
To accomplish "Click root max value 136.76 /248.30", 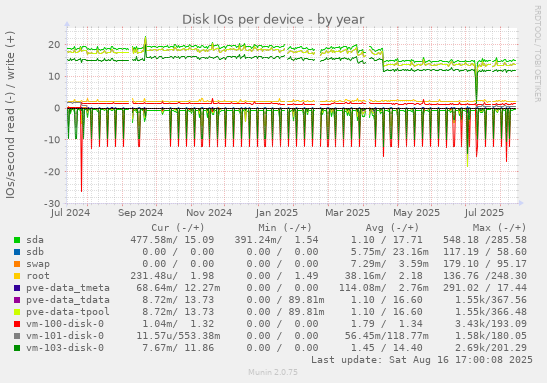I will 485,276.
